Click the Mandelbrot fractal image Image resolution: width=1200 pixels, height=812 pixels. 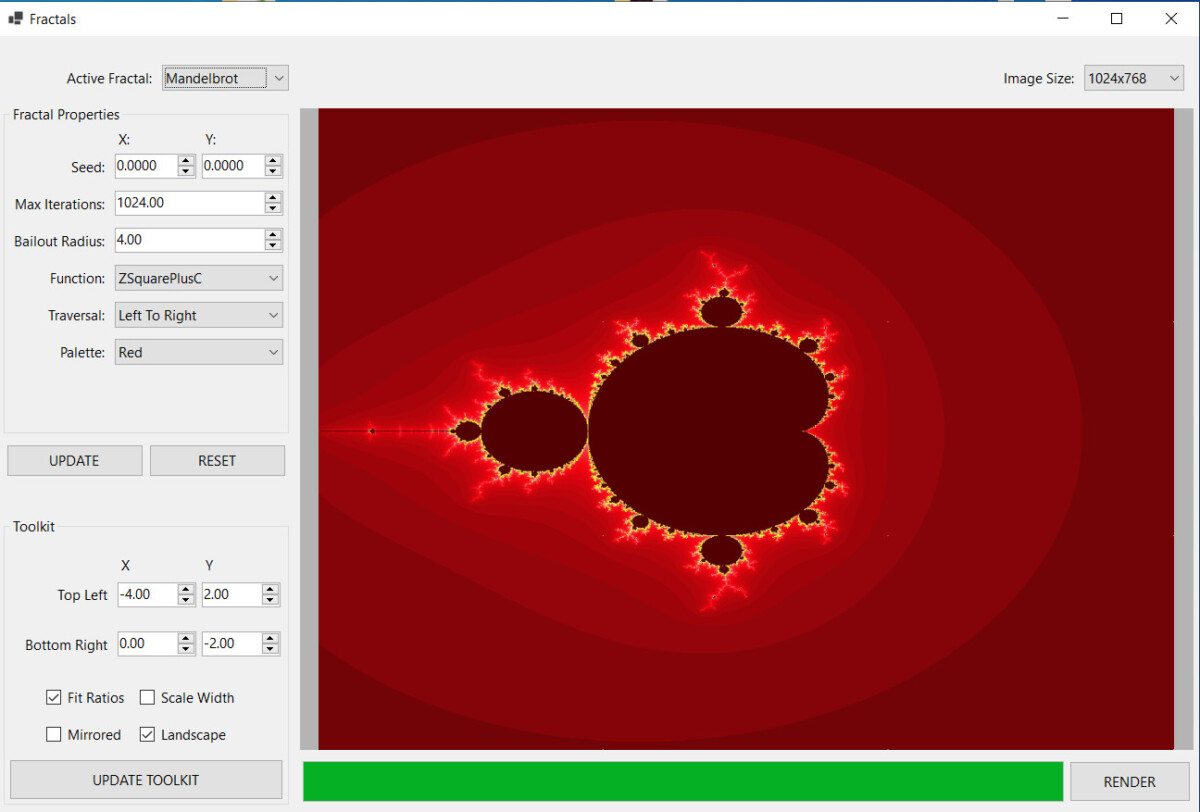point(746,429)
